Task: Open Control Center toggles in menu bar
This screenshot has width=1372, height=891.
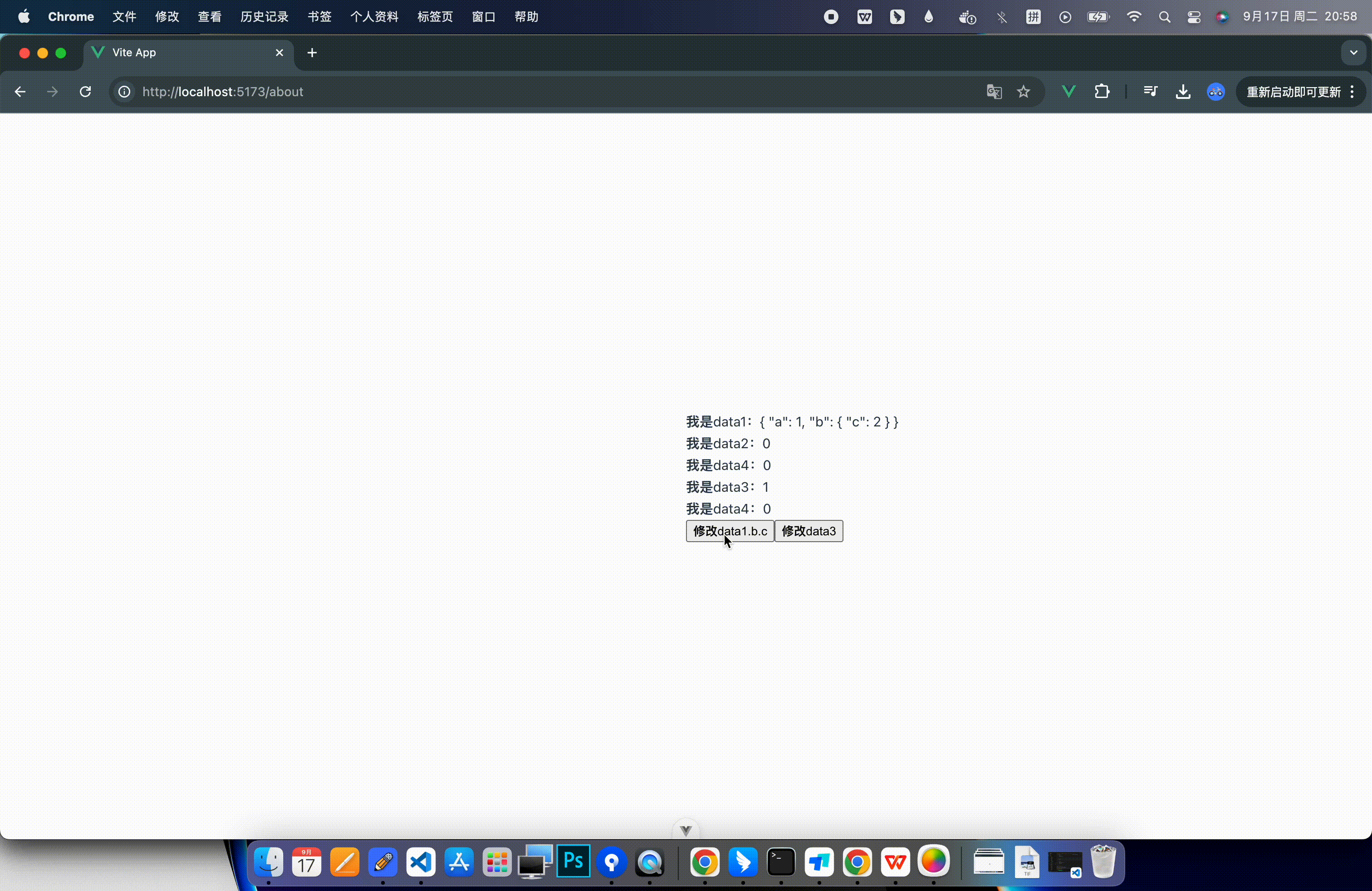Action: click(1194, 17)
